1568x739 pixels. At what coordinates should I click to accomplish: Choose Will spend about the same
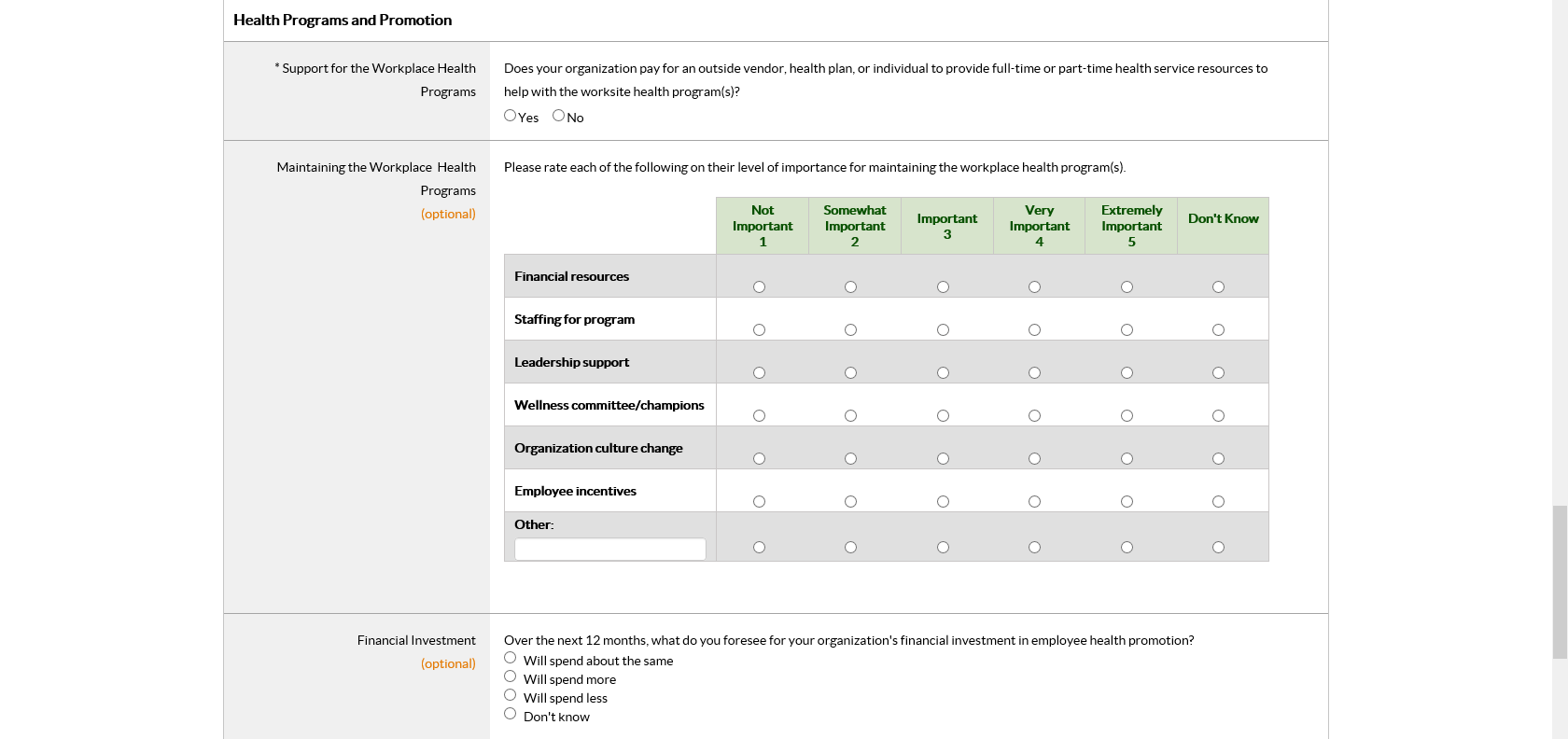click(x=510, y=658)
